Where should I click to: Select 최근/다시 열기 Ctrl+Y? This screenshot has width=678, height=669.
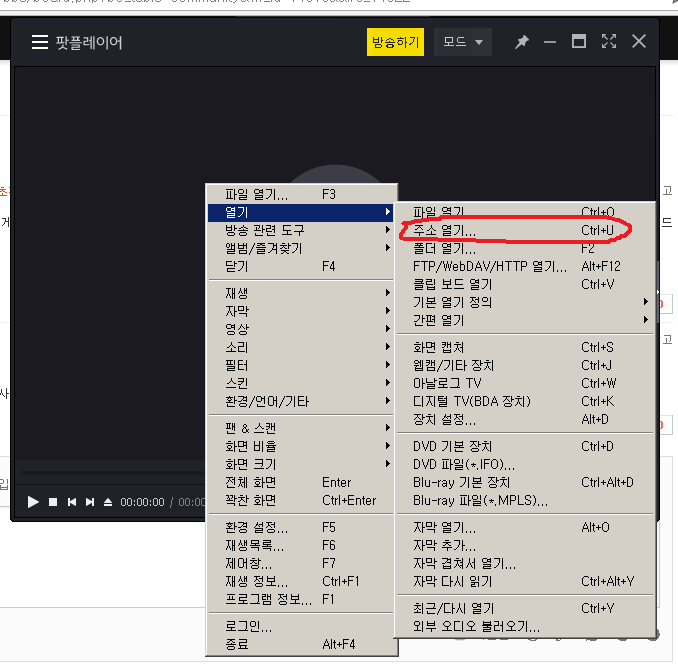(x=524, y=608)
